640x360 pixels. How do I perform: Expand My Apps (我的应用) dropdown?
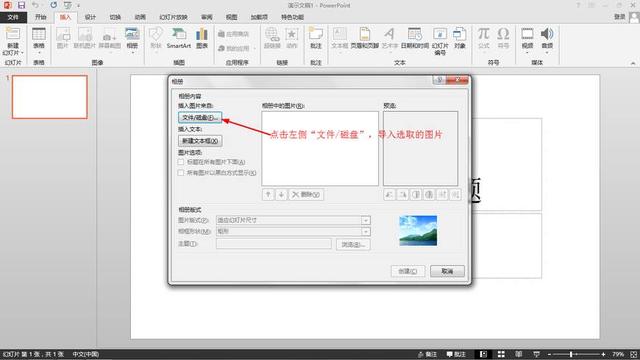pyautogui.click(x=237, y=48)
